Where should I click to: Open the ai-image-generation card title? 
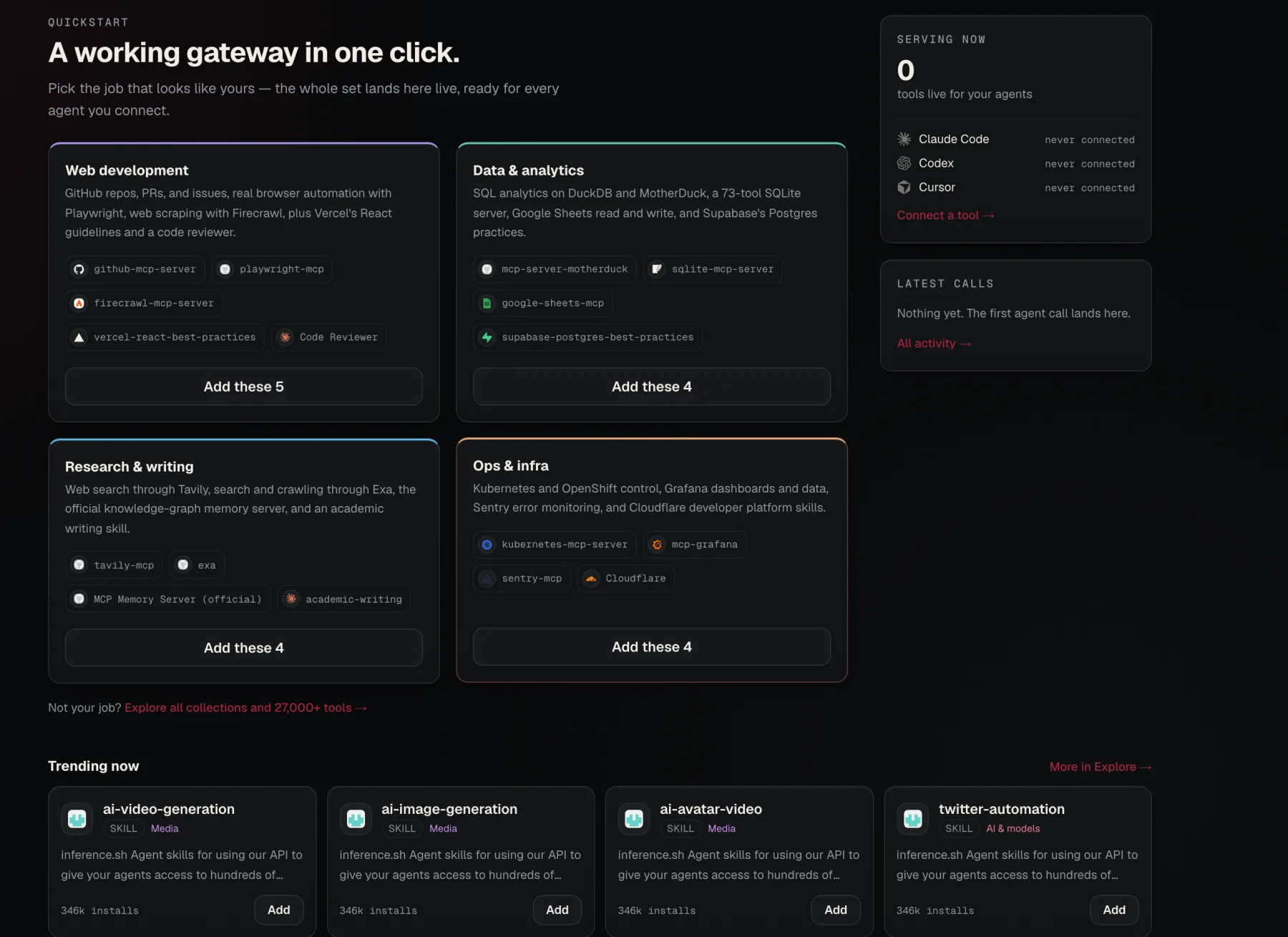click(449, 809)
